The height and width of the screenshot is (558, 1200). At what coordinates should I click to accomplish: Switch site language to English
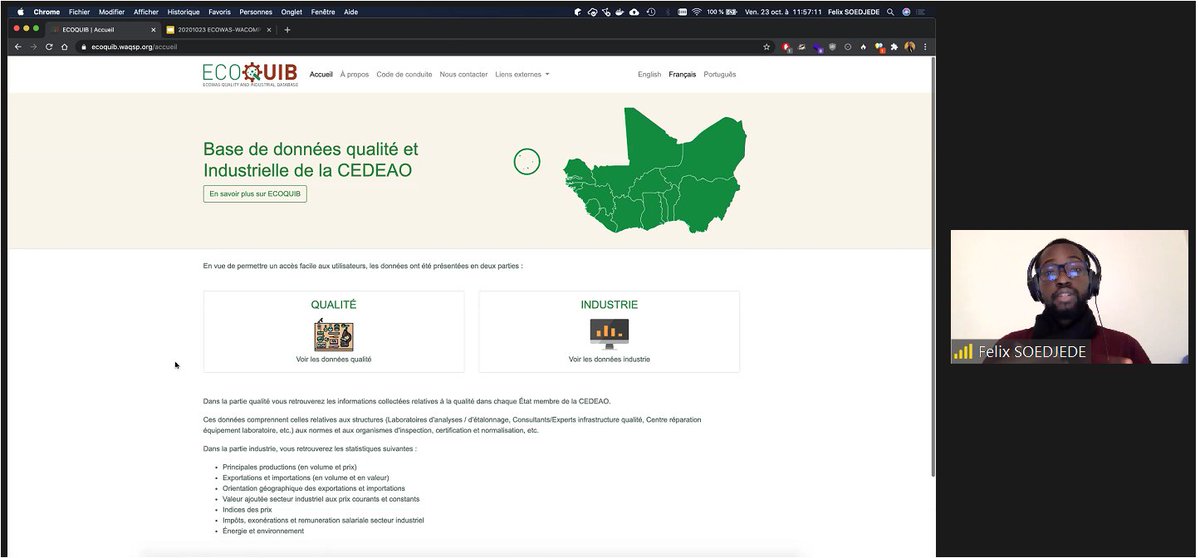(649, 74)
